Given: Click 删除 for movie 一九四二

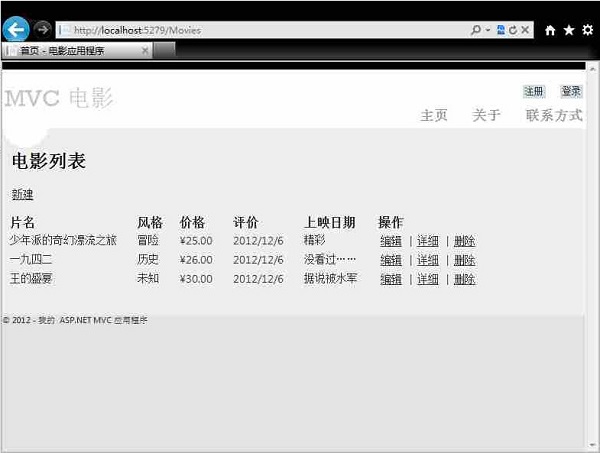Looking at the screenshot, I should (464, 260).
